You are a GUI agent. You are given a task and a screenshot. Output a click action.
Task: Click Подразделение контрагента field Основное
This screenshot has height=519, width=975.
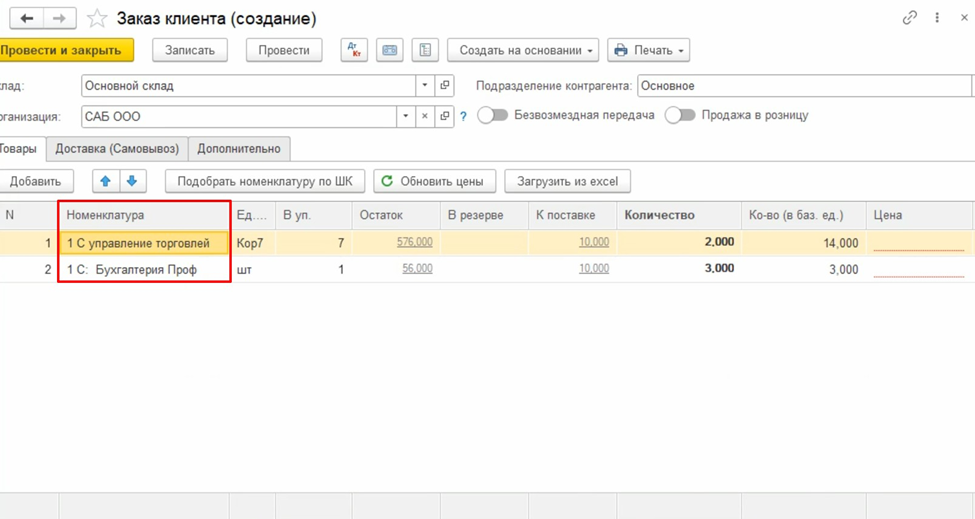pyautogui.click(x=805, y=86)
